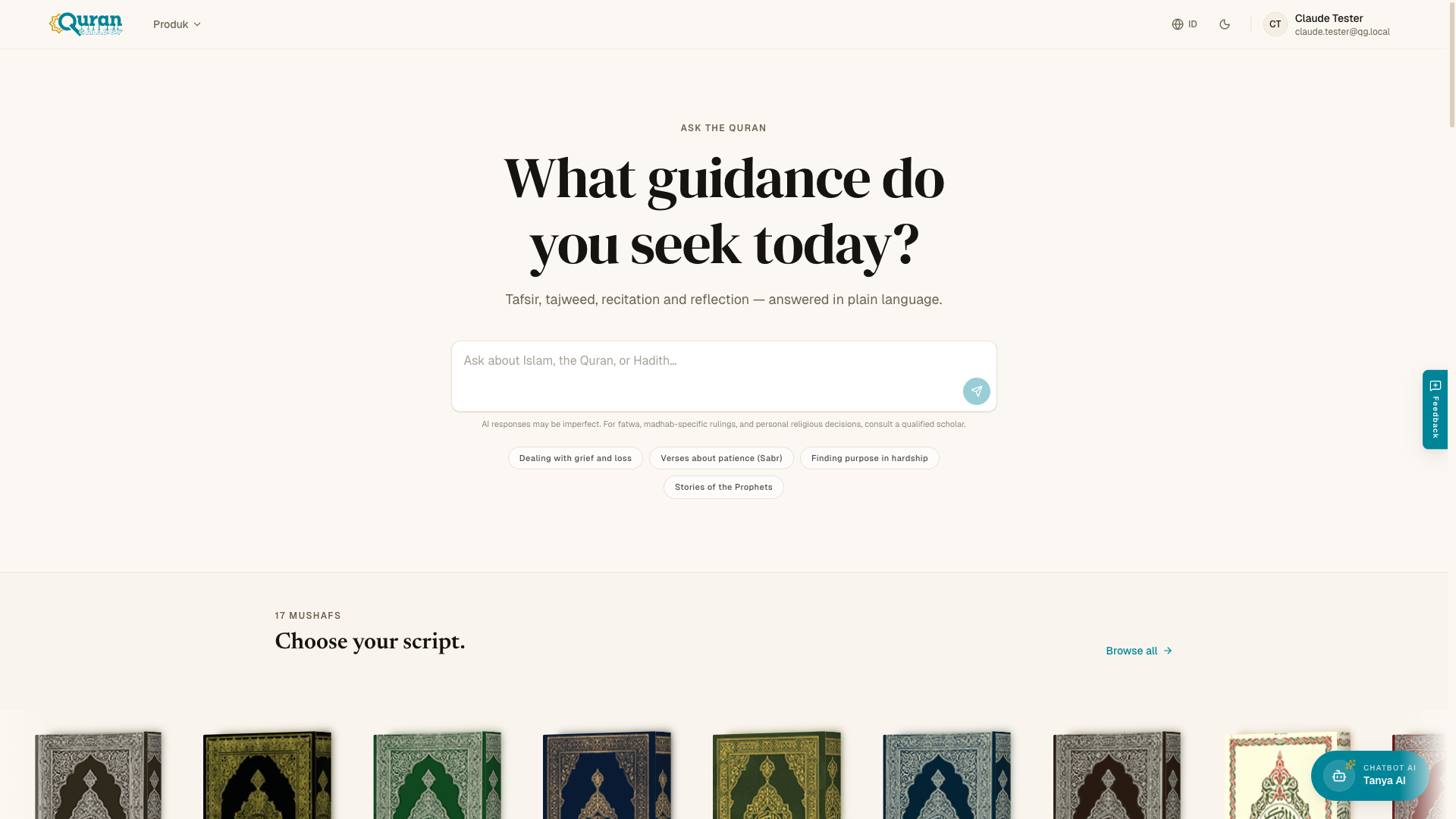Send the question with the paper plane icon
Screen dimensions: 1456x819
[977, 391]
